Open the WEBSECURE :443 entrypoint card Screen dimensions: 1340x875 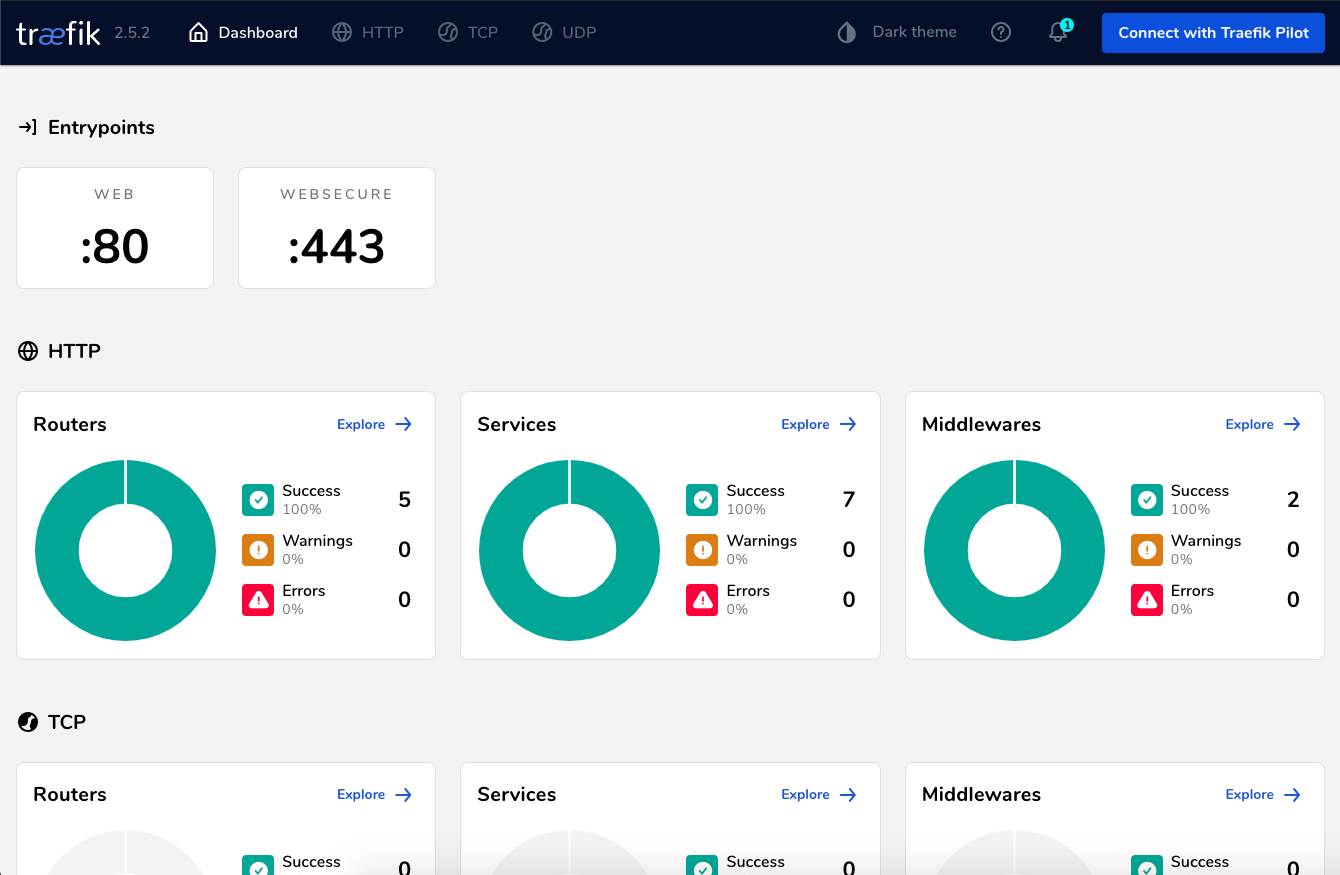click(x=336, y=227)
